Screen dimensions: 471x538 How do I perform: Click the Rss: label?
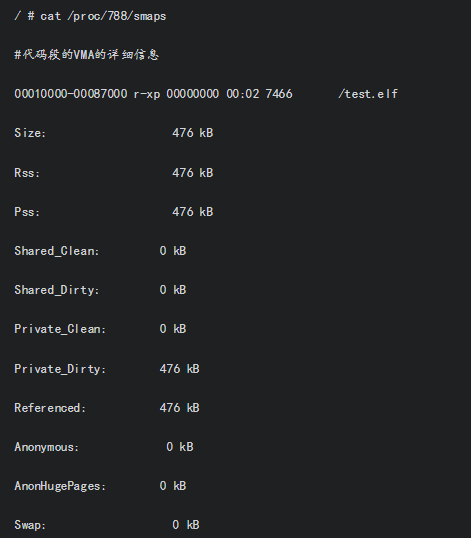pyautogui.click(x=27, y=173)
